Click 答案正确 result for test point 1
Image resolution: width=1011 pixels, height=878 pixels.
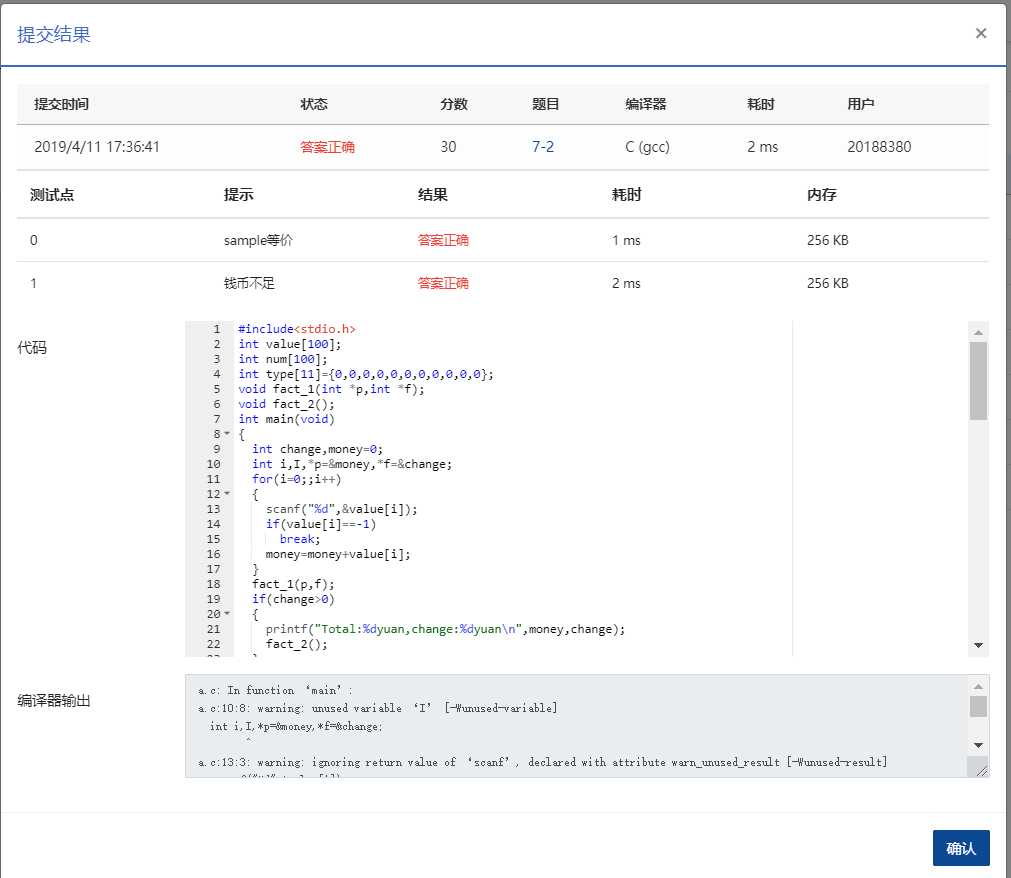(x=443, y=283)
